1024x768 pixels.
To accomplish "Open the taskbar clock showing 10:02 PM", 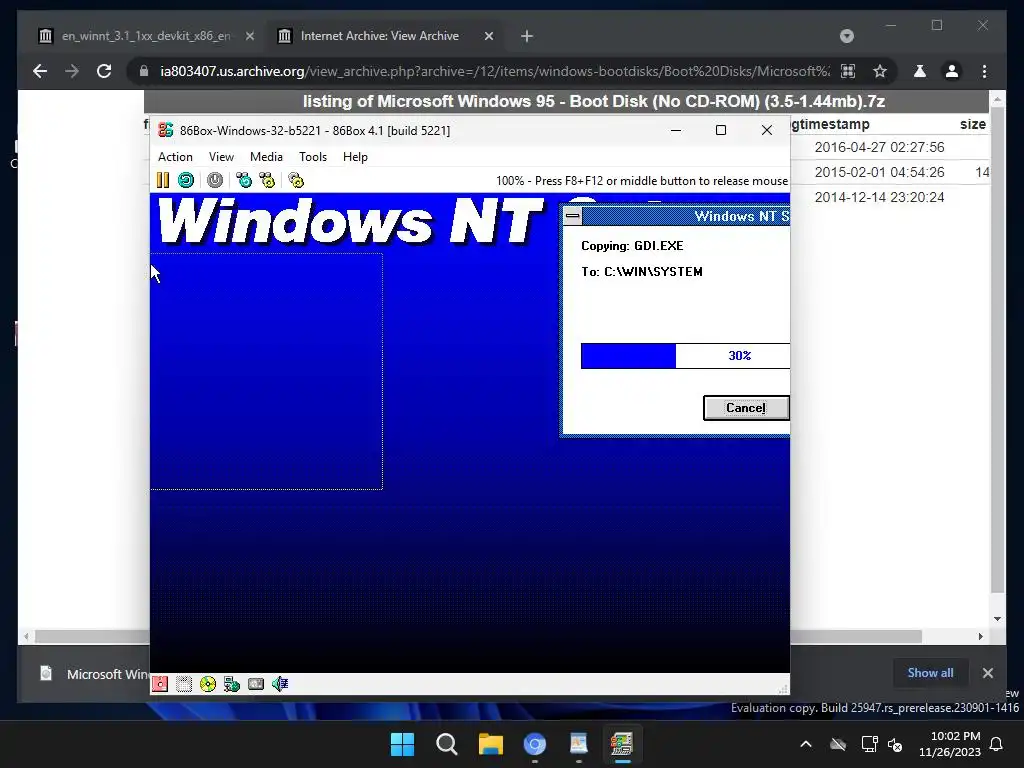I will point(950,744).
